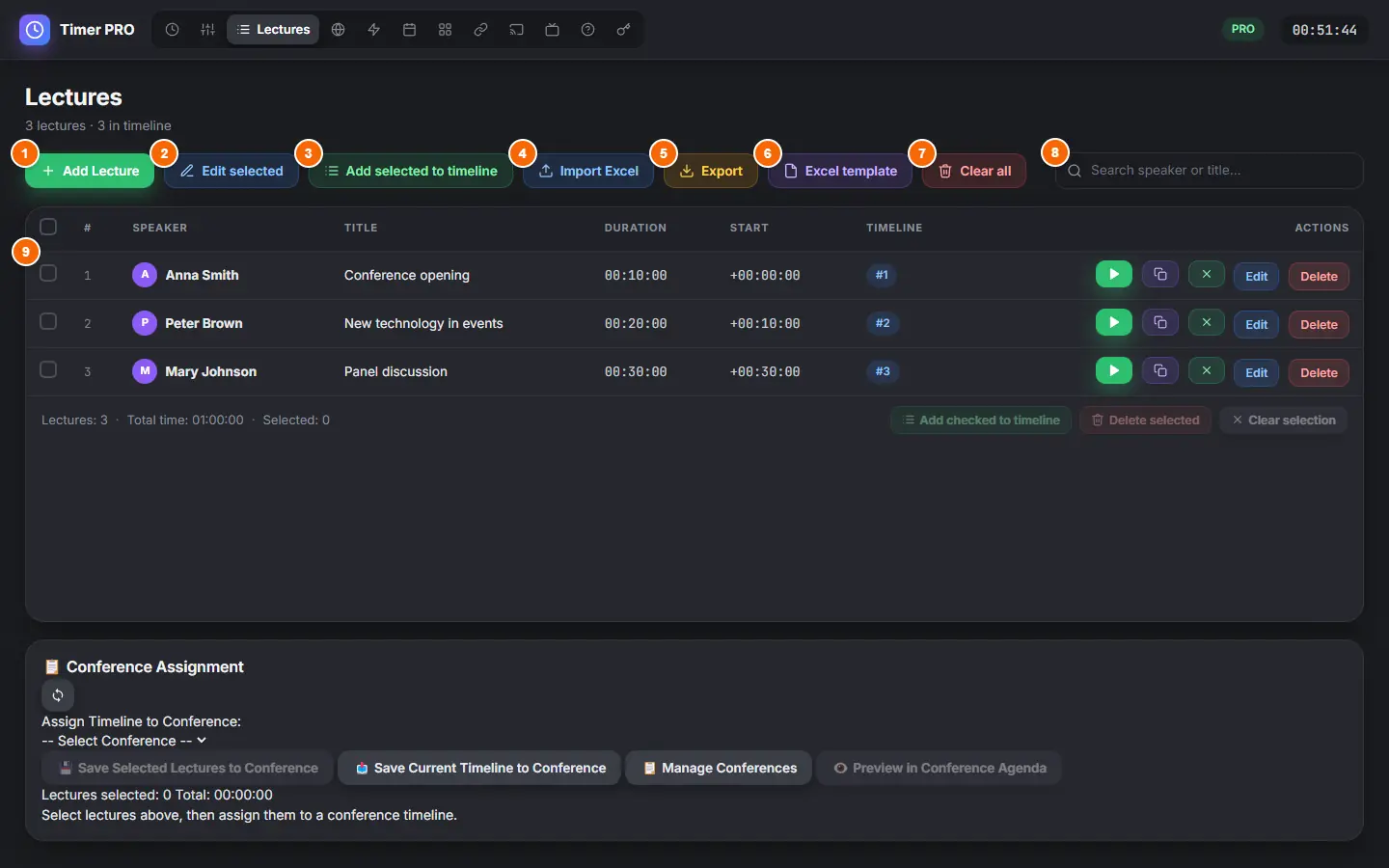Switch to the Lectures tab
This screenshot has height=868, width=1389.
click(x=273, y=30)
